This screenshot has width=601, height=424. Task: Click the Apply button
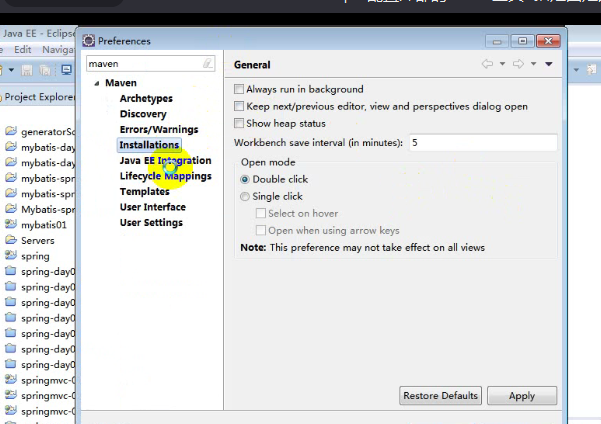point(522,396)
